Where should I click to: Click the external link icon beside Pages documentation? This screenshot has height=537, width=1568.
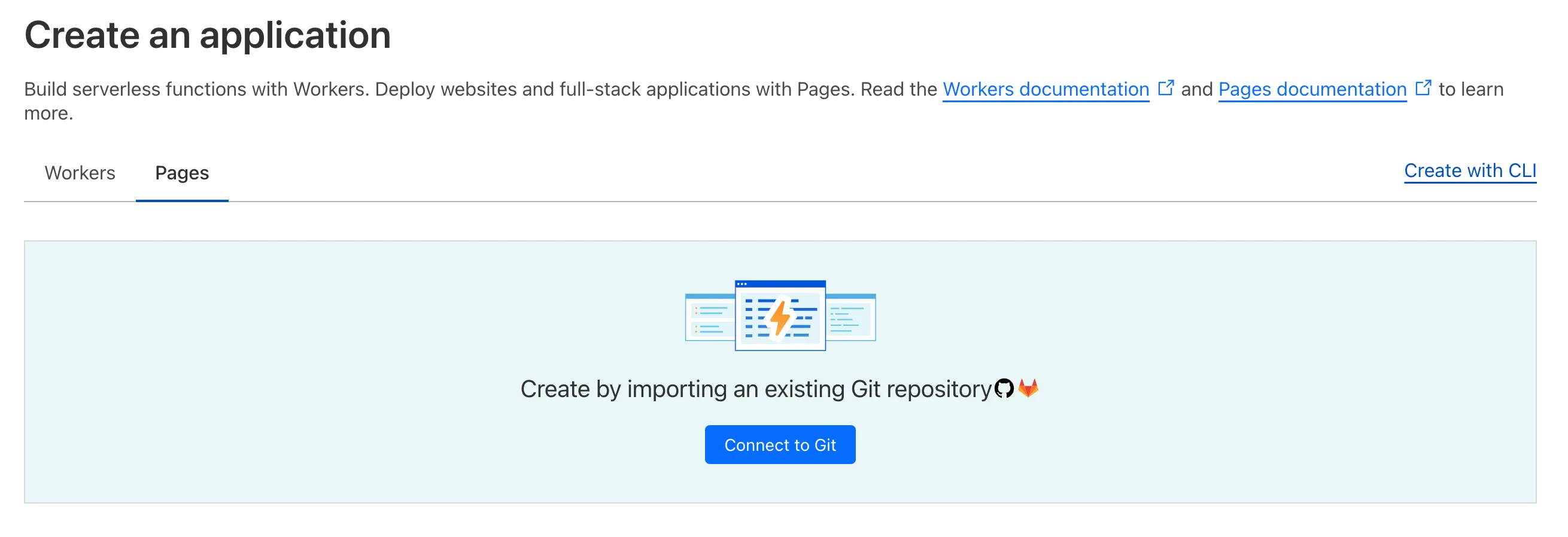1423,87
